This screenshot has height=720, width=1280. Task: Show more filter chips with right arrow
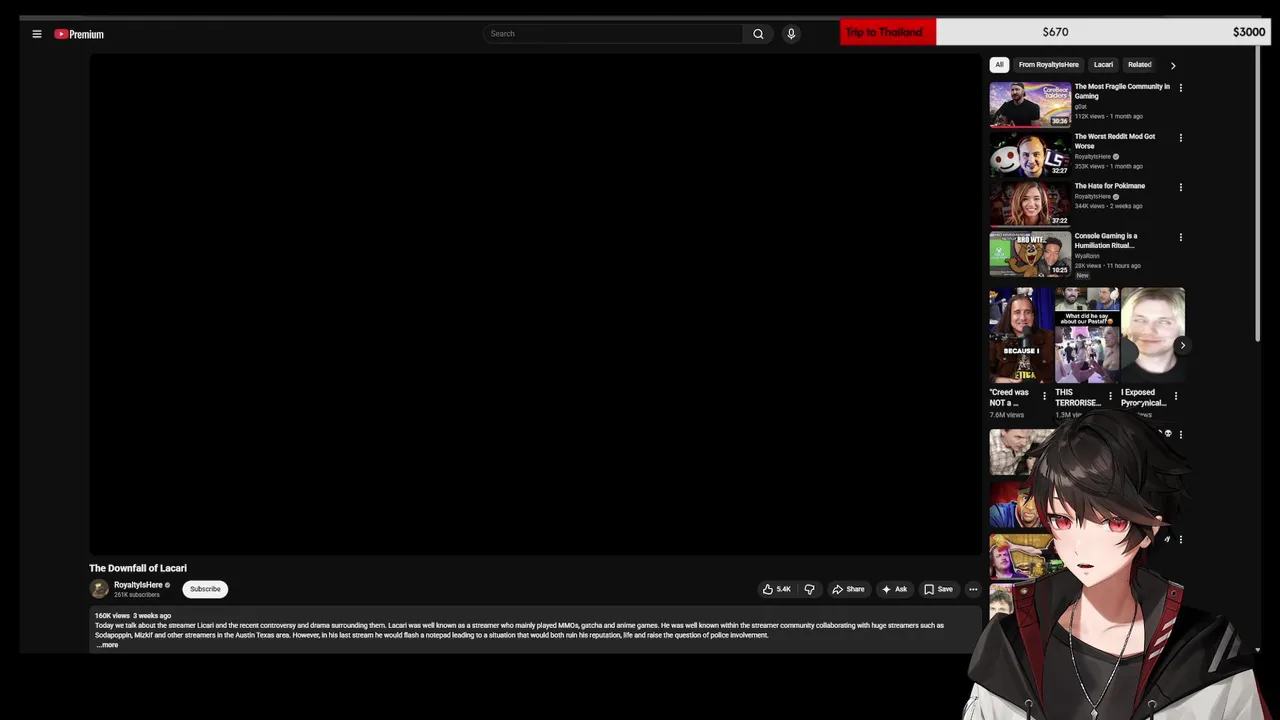[x=1173, y=65]
